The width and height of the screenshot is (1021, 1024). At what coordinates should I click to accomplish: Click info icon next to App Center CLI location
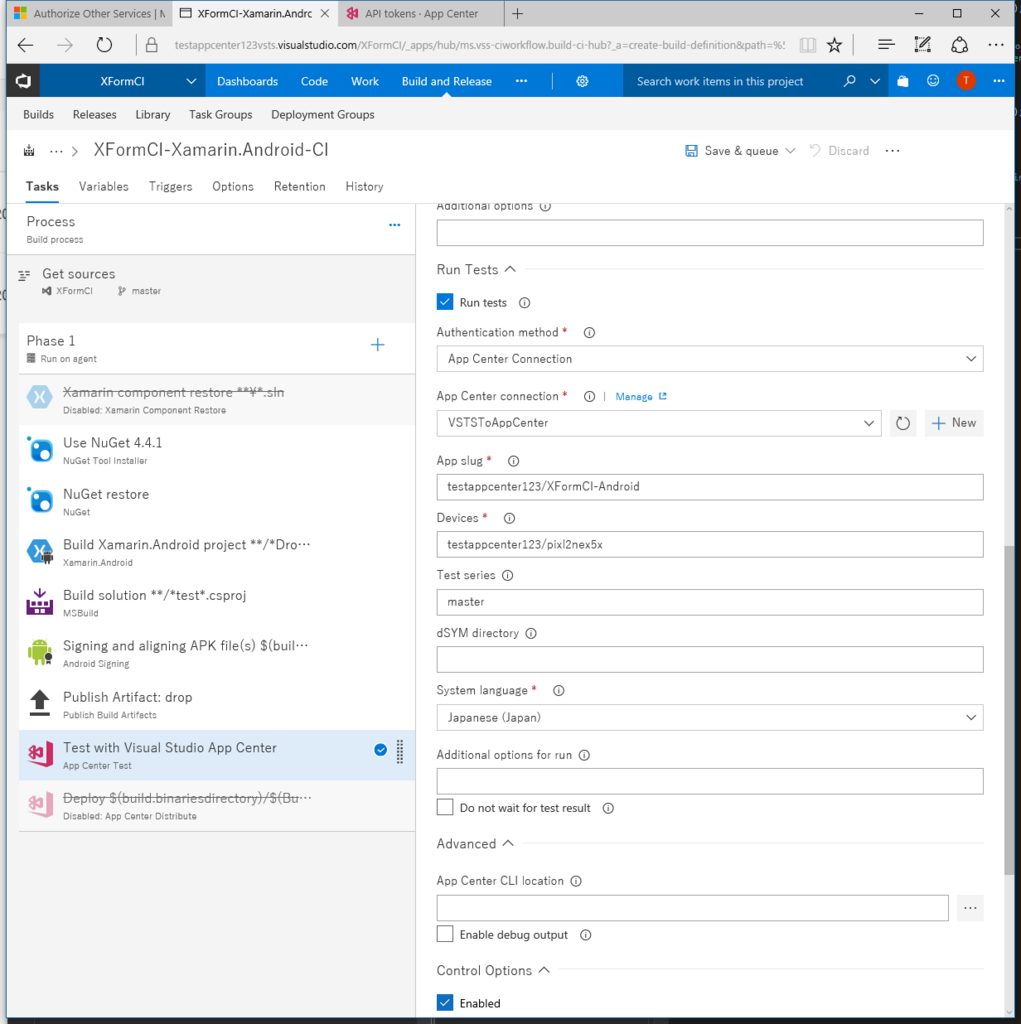(x=576, y=881)
